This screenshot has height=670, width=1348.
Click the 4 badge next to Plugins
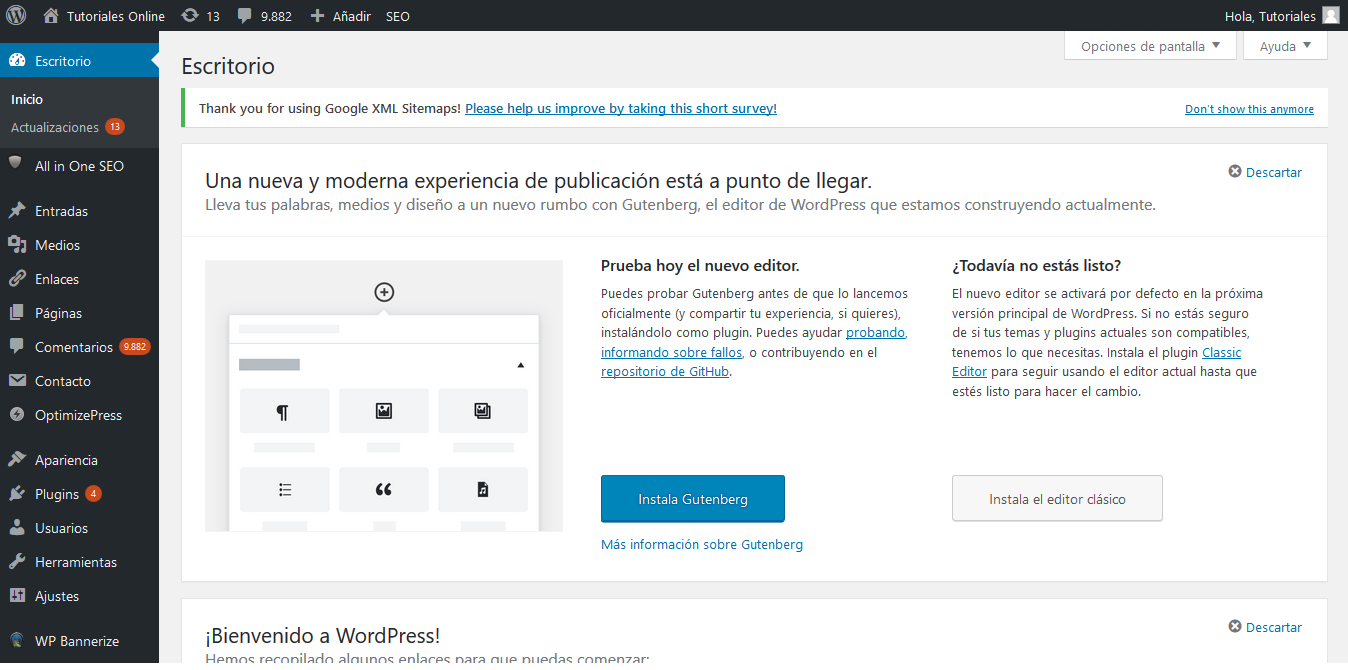point(93,494)
